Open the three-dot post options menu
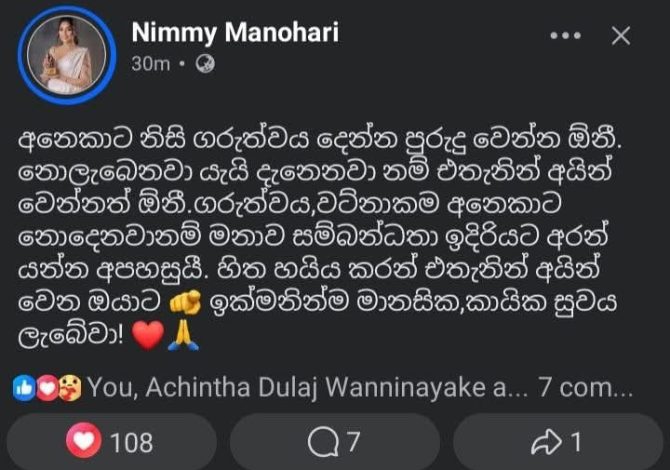 click(566, 36)
